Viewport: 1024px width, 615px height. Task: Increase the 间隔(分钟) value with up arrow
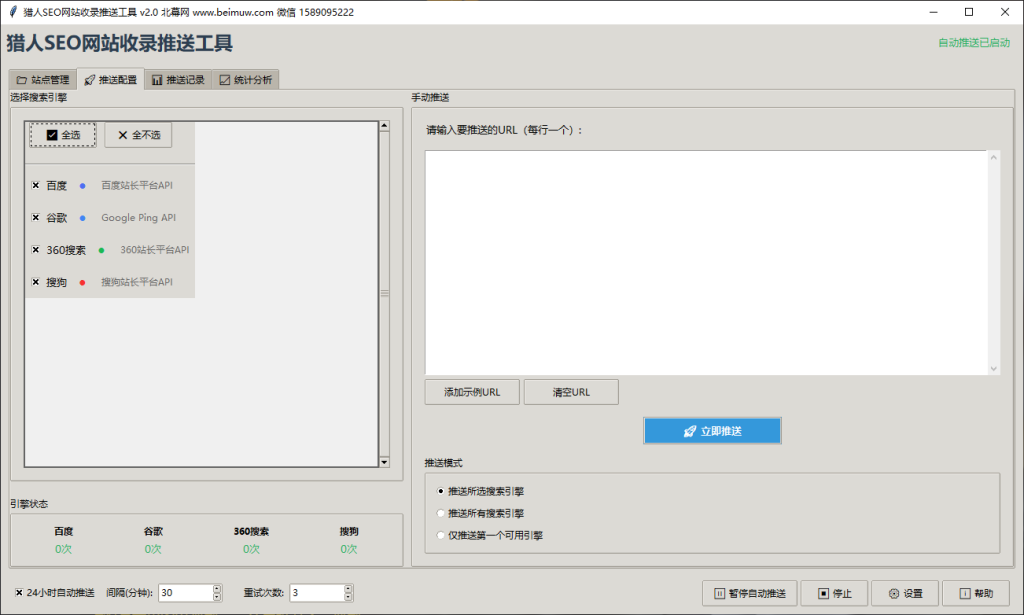(217, 587)
